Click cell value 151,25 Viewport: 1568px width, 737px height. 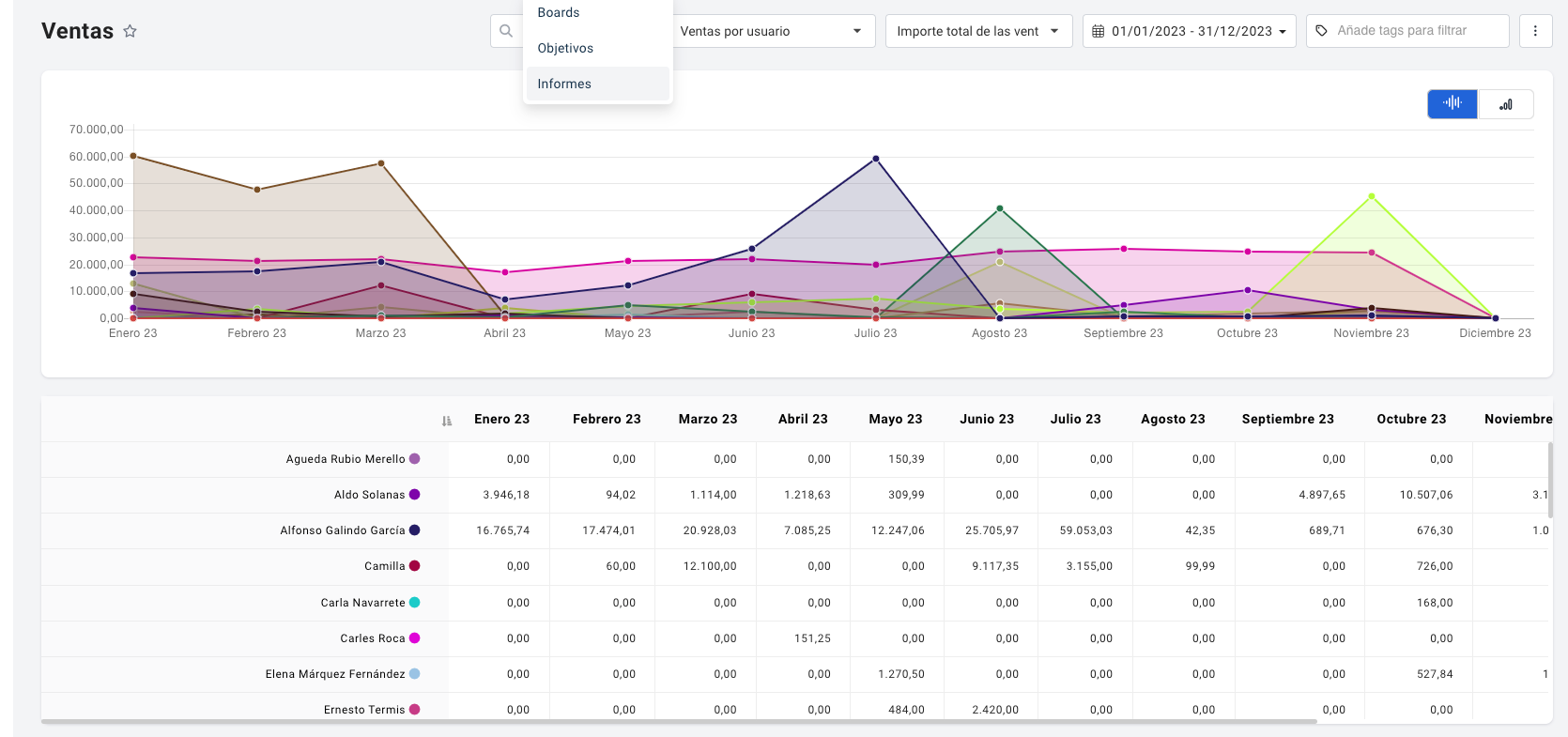[812, 638]
